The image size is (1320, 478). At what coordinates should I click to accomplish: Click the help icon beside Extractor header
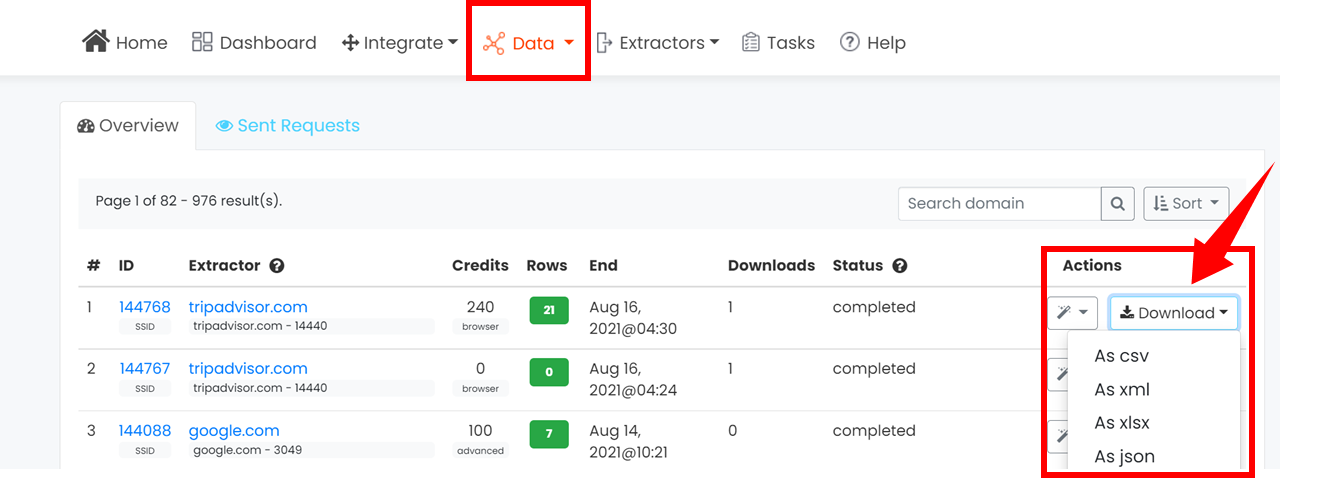point(277,266)
